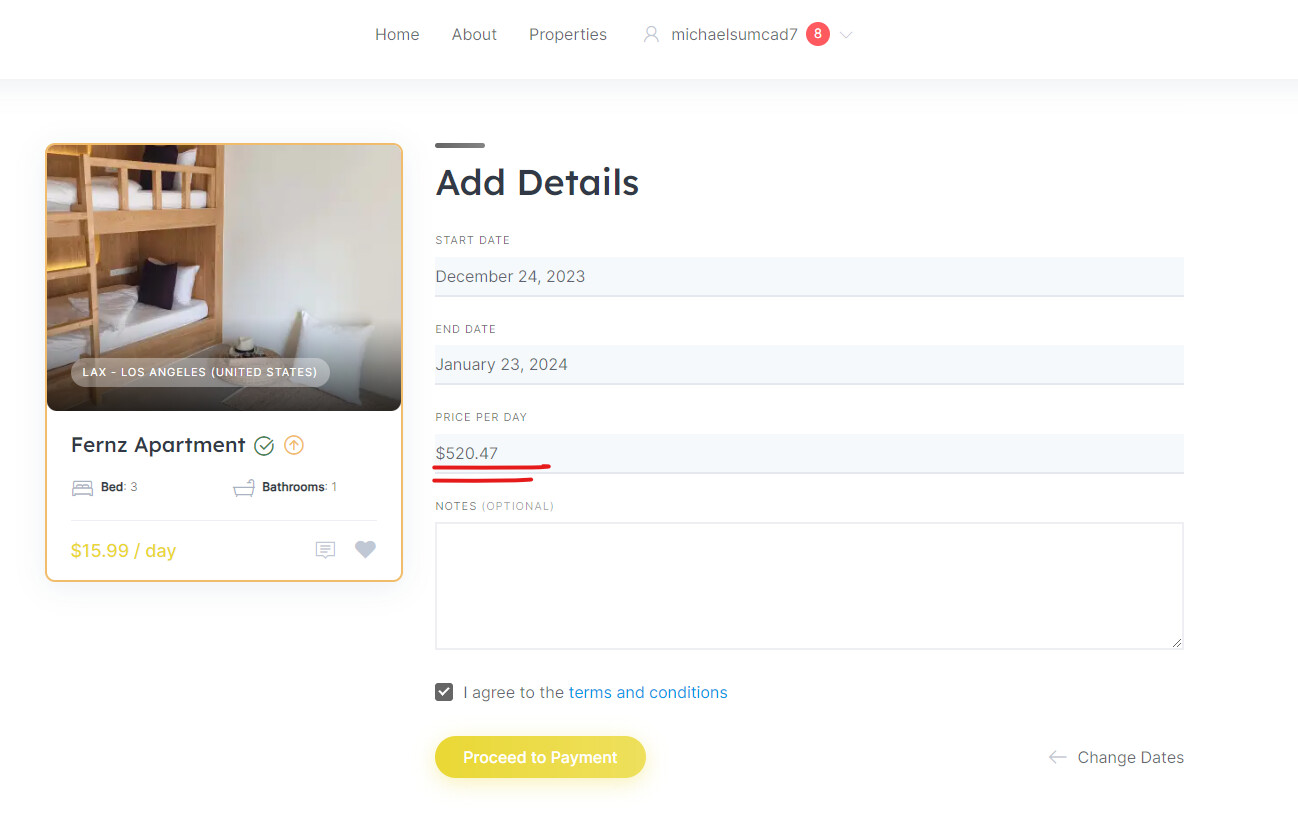Open the Properties menu item

[x=568, y=35]
